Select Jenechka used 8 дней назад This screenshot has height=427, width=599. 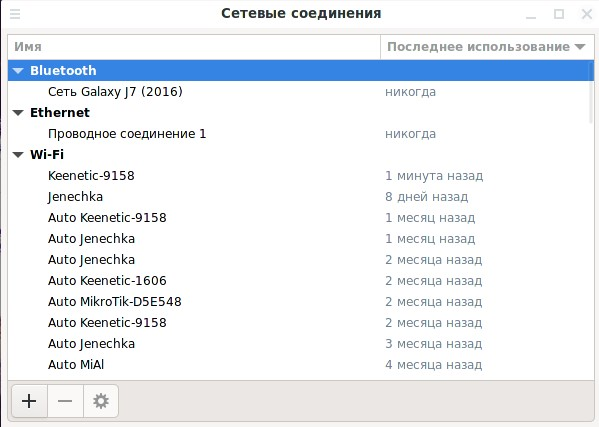tap(301, 197)
